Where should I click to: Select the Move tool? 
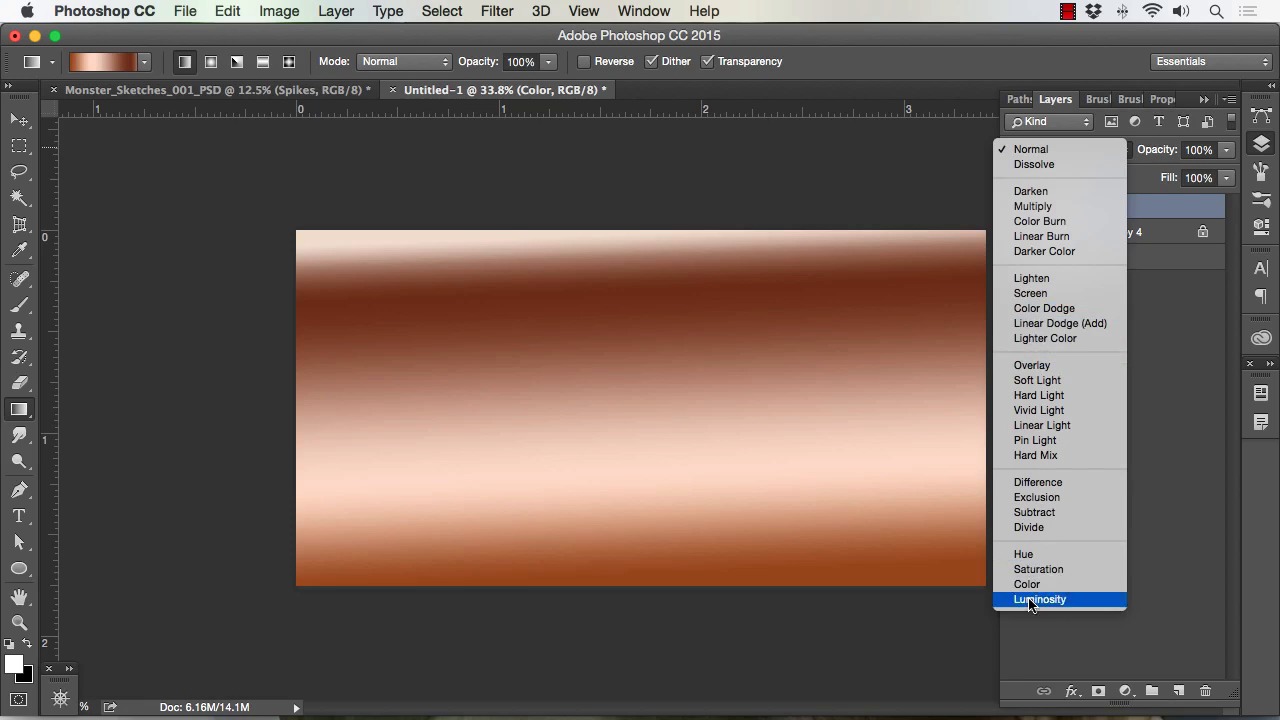(19, 120)
